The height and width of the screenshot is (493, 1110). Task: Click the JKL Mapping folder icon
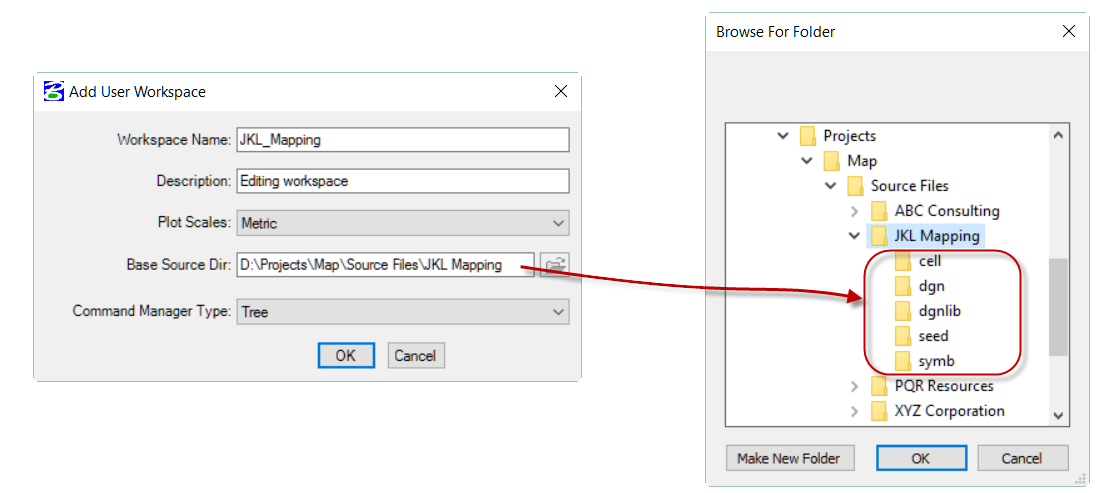point(879,236)
